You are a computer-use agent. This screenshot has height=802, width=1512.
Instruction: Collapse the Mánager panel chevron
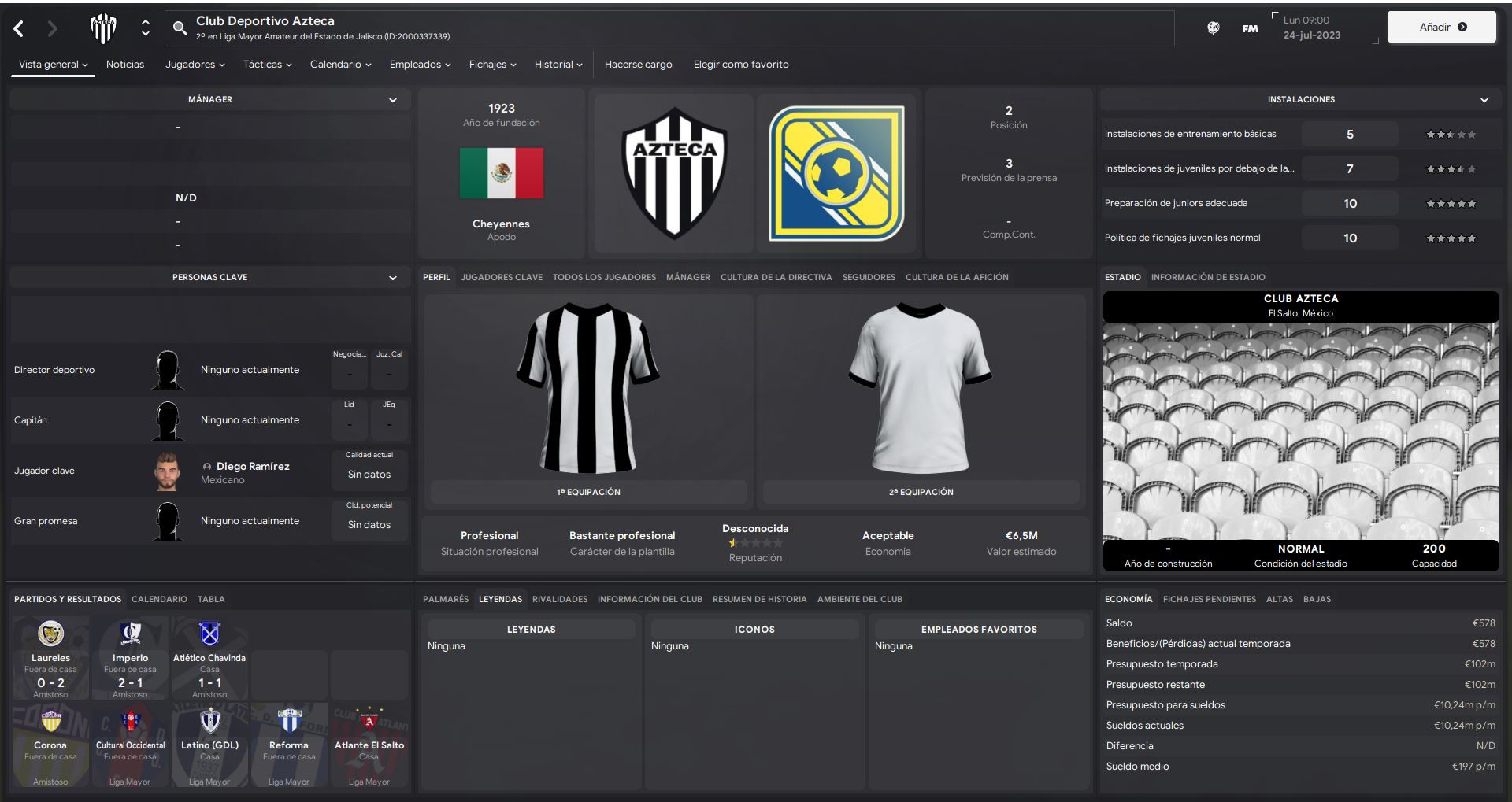(x=393, y=100)
